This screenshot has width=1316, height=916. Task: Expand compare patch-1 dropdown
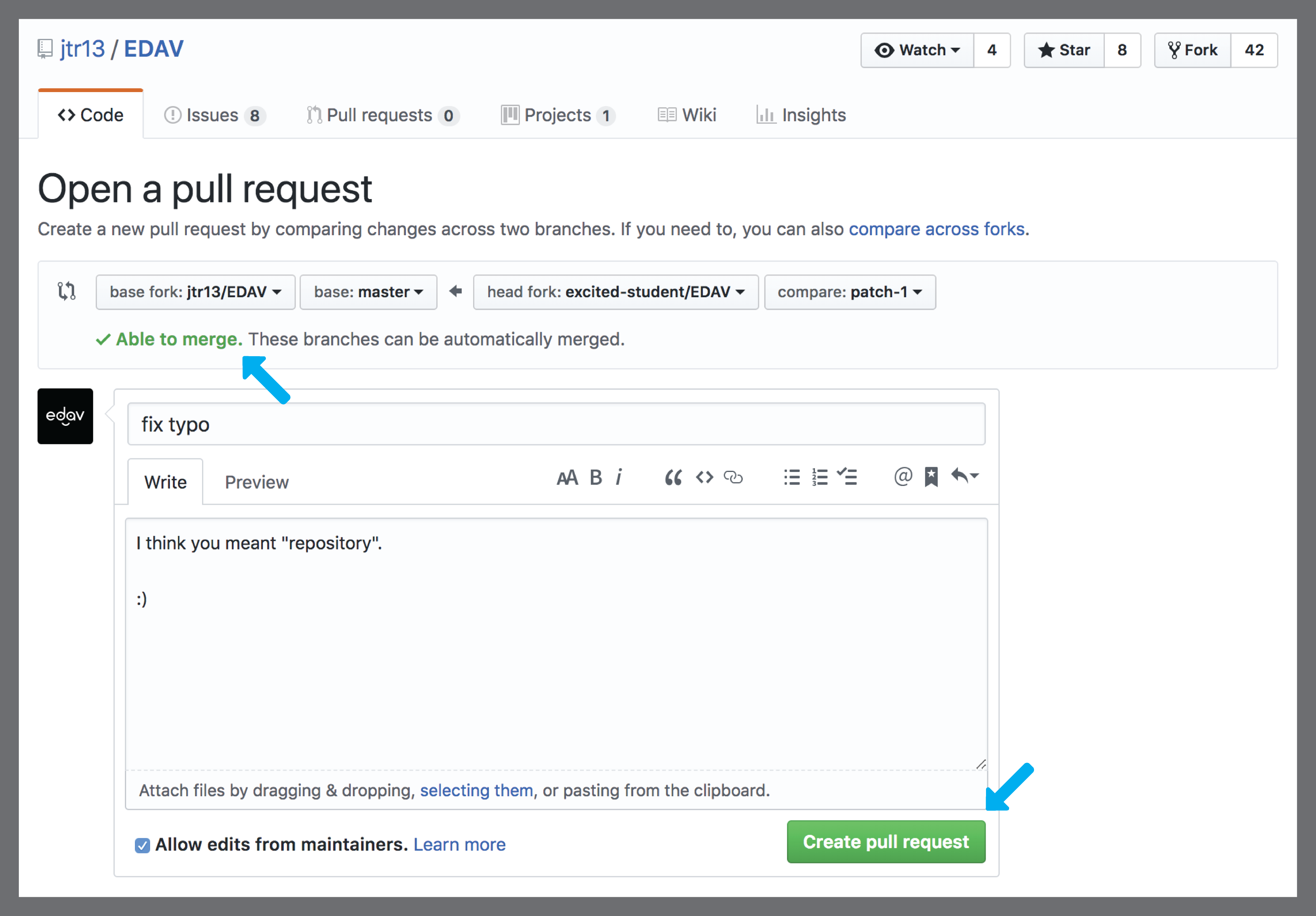tap(850, 292)
